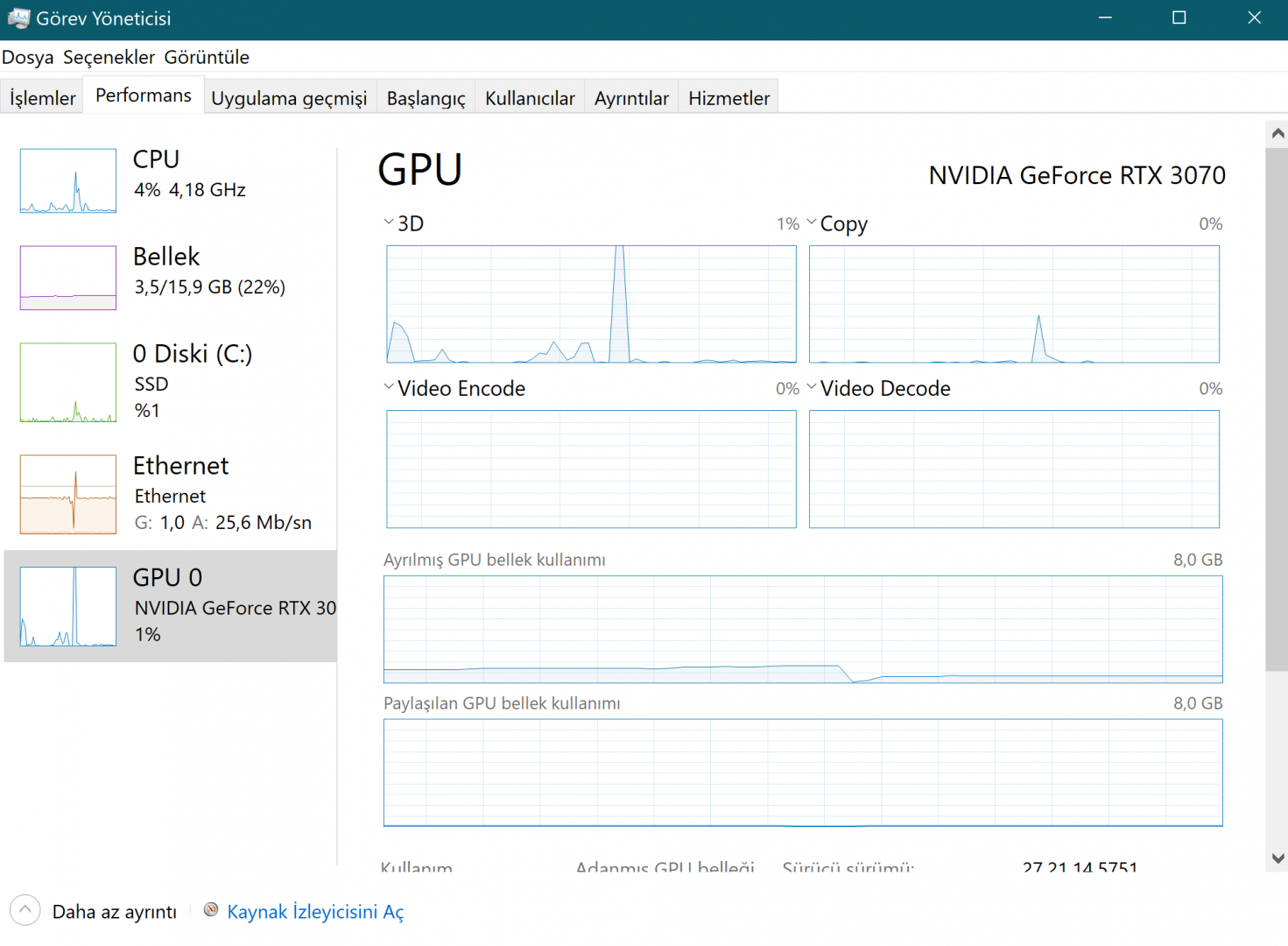Click the Paylaşılan GPU bellek kullanımı graph

pyautogui.click(x=803, y=773)
